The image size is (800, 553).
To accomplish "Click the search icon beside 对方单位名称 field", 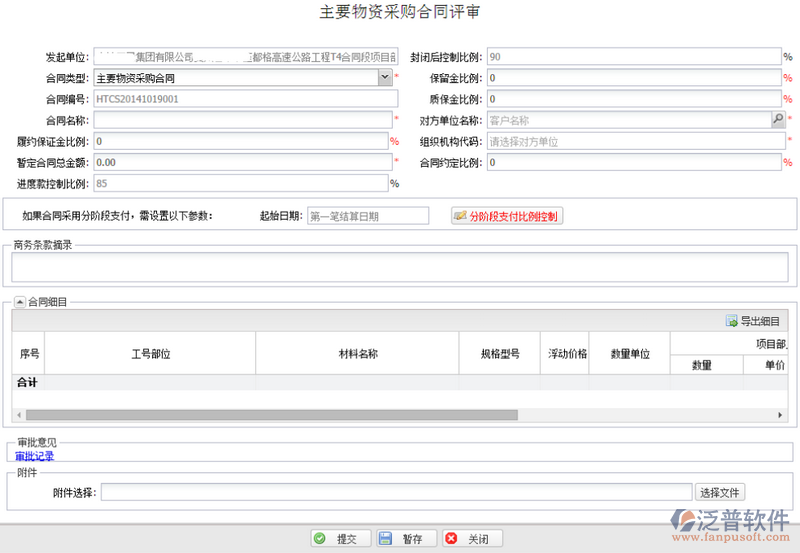I will [778, 120].
